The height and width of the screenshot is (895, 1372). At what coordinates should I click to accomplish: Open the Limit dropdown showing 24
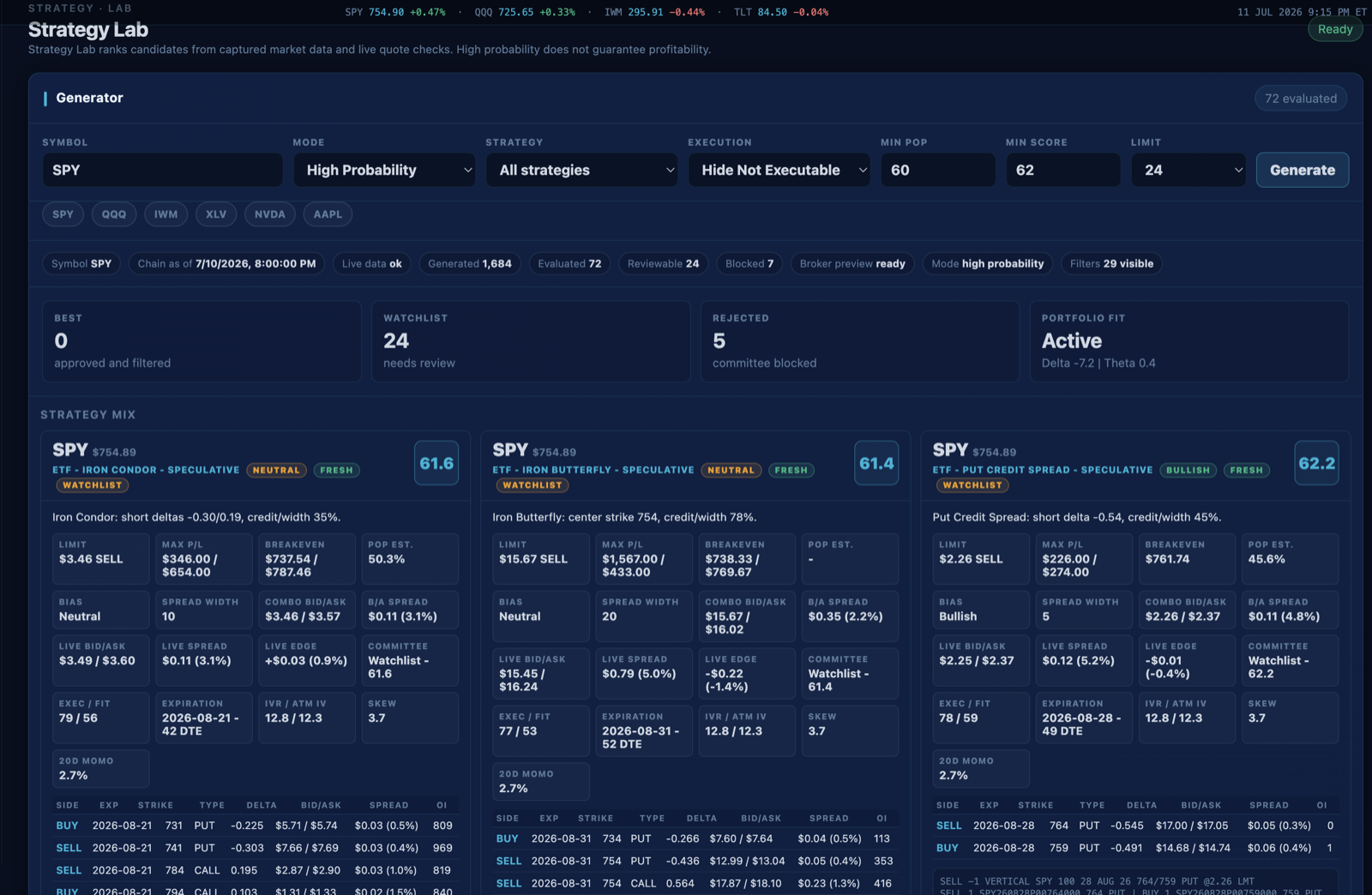[x=1188, y=170]
